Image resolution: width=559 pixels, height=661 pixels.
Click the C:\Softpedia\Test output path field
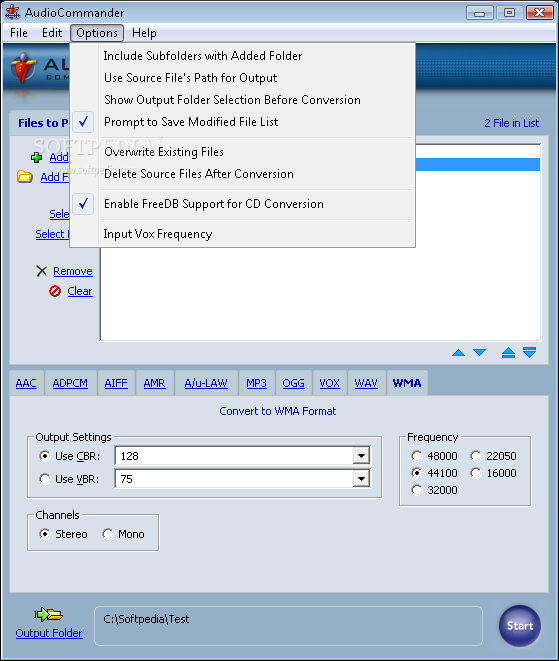click(288, 626)
